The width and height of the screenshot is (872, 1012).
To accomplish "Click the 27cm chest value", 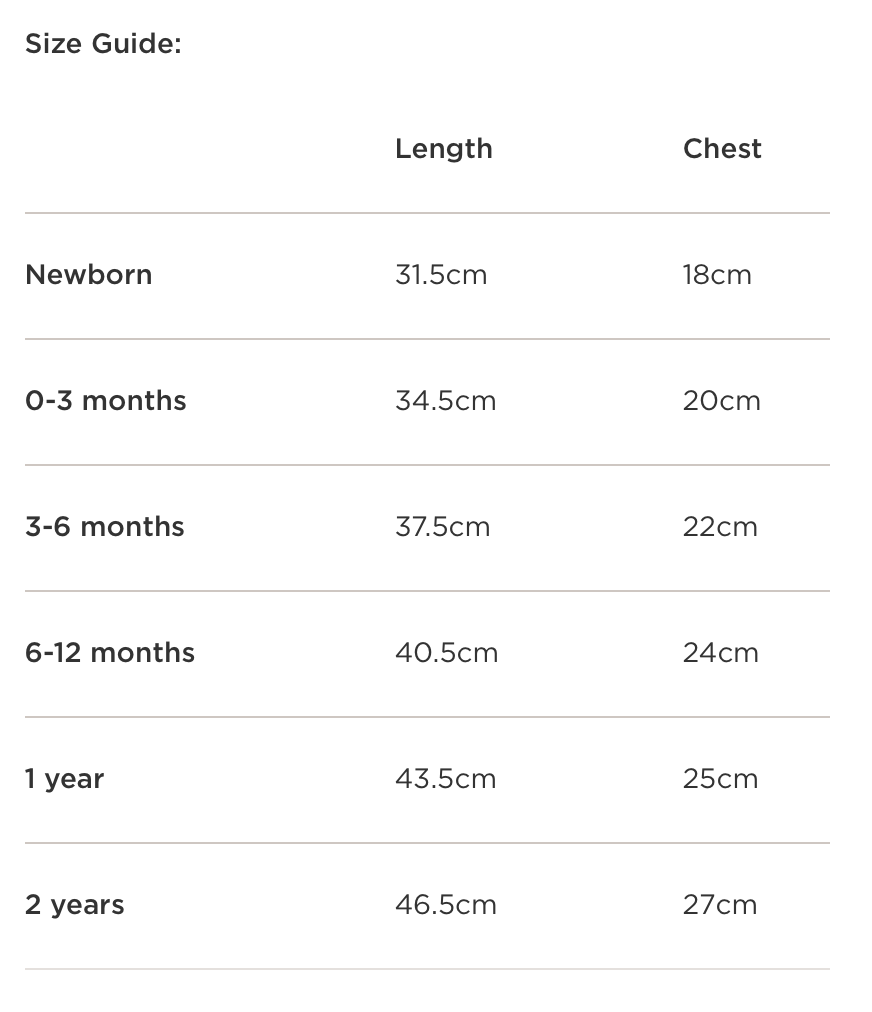I will pyautogui.click(x=720, y=905).
